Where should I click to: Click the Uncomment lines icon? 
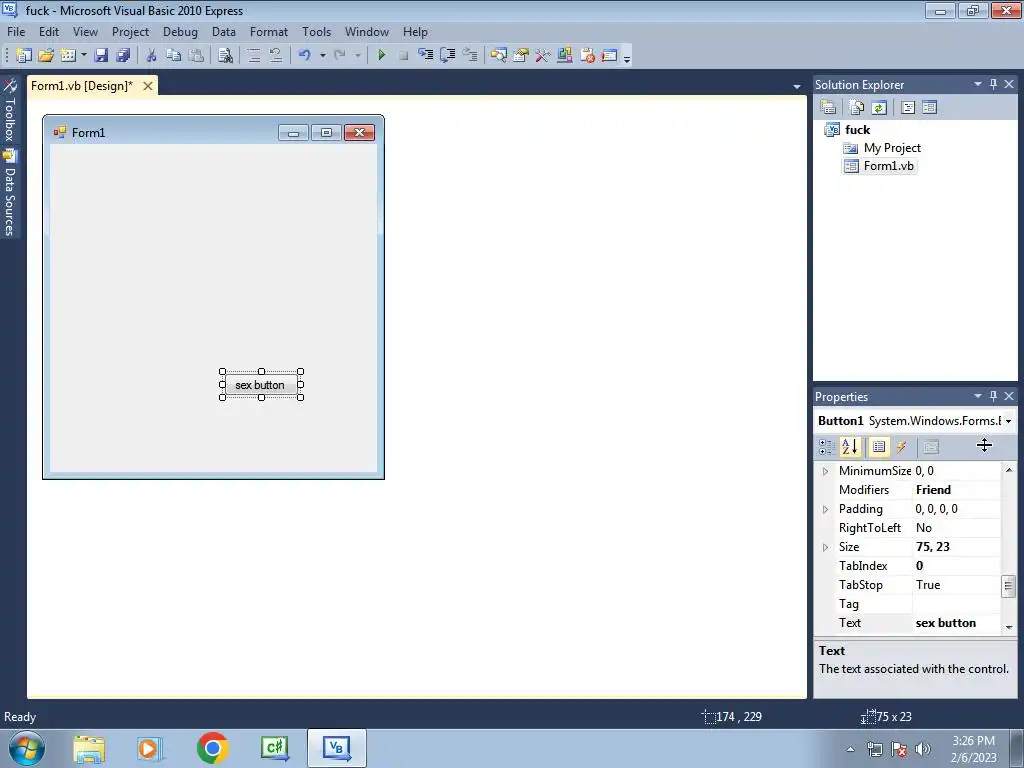point(276,56)
